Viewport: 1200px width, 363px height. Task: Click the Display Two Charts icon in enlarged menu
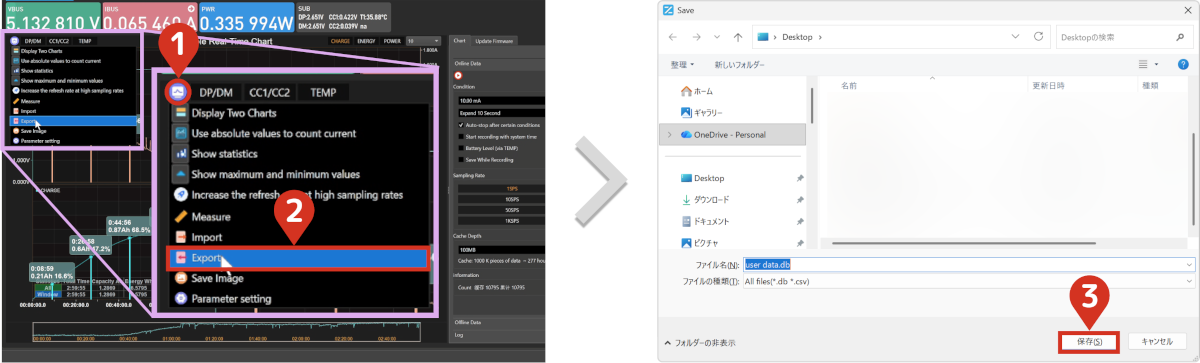click(x=181, y=112)
